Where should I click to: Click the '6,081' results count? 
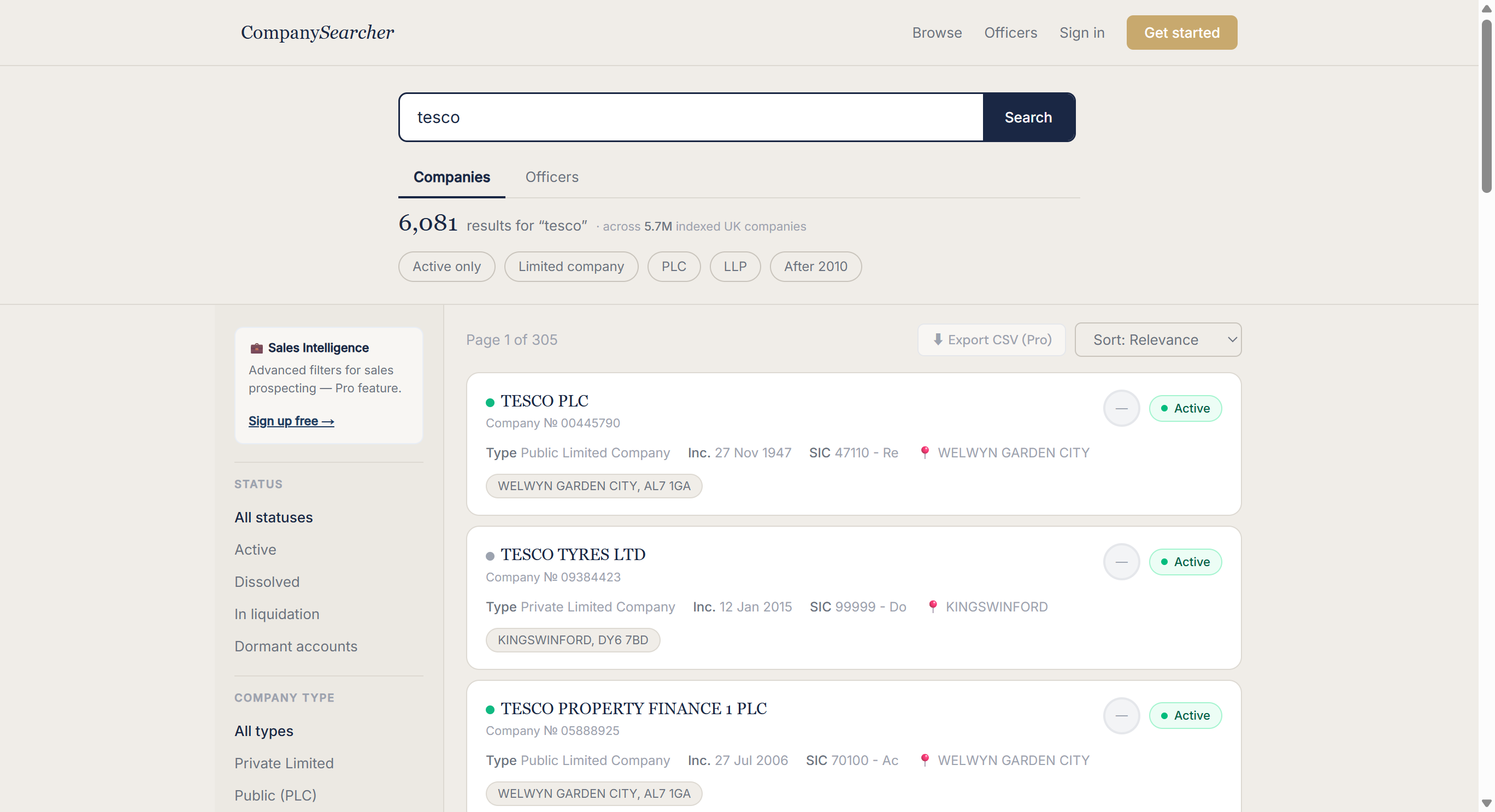pyautogui.click(x=428, y=223)
